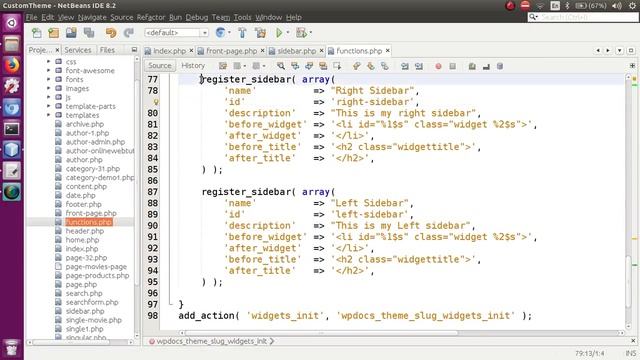Screen dimensions: 640x360
Task: Select header.php in project tree
Action: (x=85, y=231)
